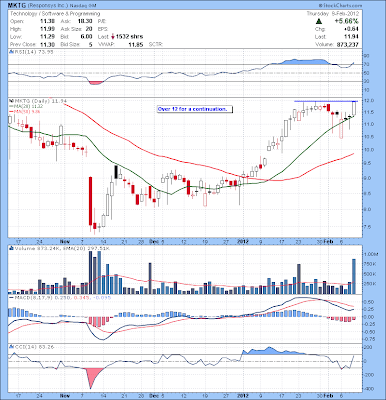Click the 'Over 12 for a continuation.' annotation
This screenshot has height=400, width=386.
tap(194, 109)
